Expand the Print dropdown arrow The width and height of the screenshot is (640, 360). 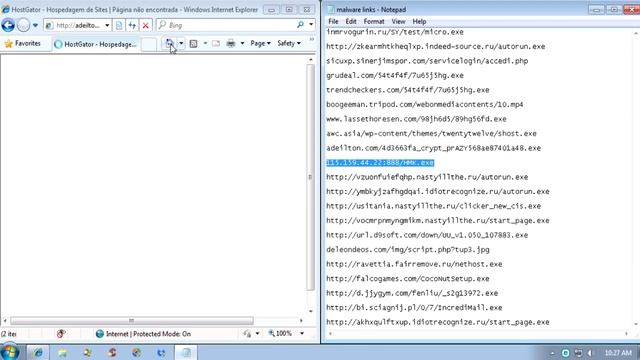[x=242, y=43]
